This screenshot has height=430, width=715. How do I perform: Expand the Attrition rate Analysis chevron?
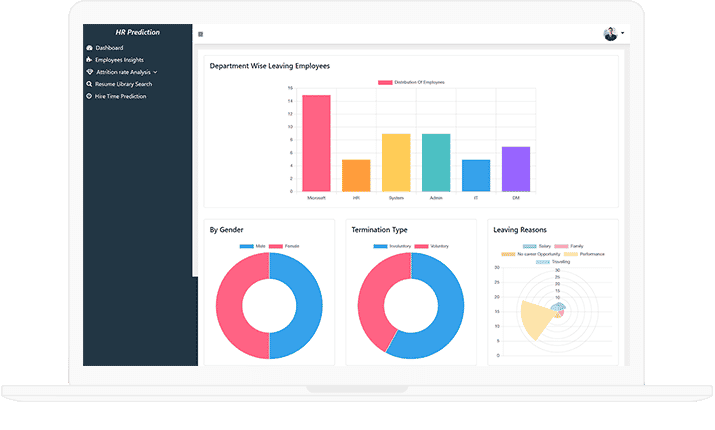155,72
